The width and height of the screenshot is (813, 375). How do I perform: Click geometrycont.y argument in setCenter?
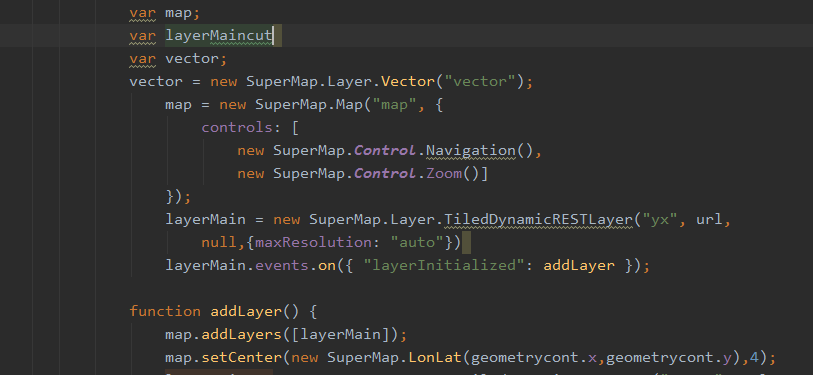pyautogui.click(x=678, y=358)
